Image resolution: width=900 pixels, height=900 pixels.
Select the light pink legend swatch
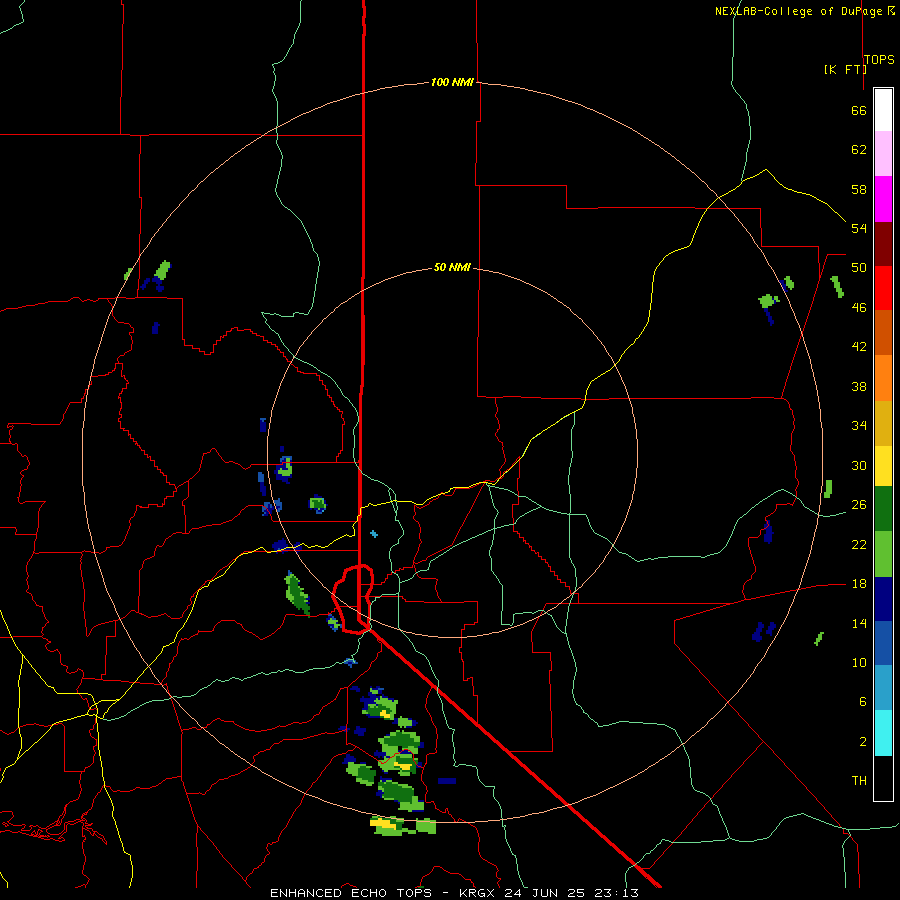[883, 153]
